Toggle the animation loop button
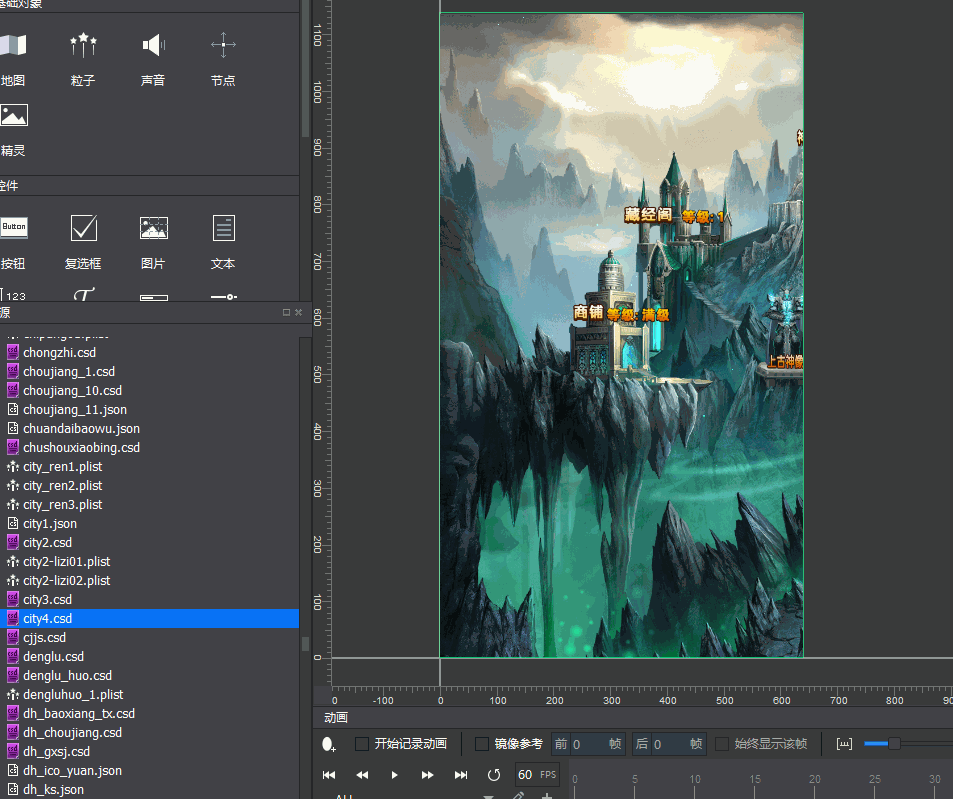The height and width of the screenshot is (799, 953). (x=493, y=775)
